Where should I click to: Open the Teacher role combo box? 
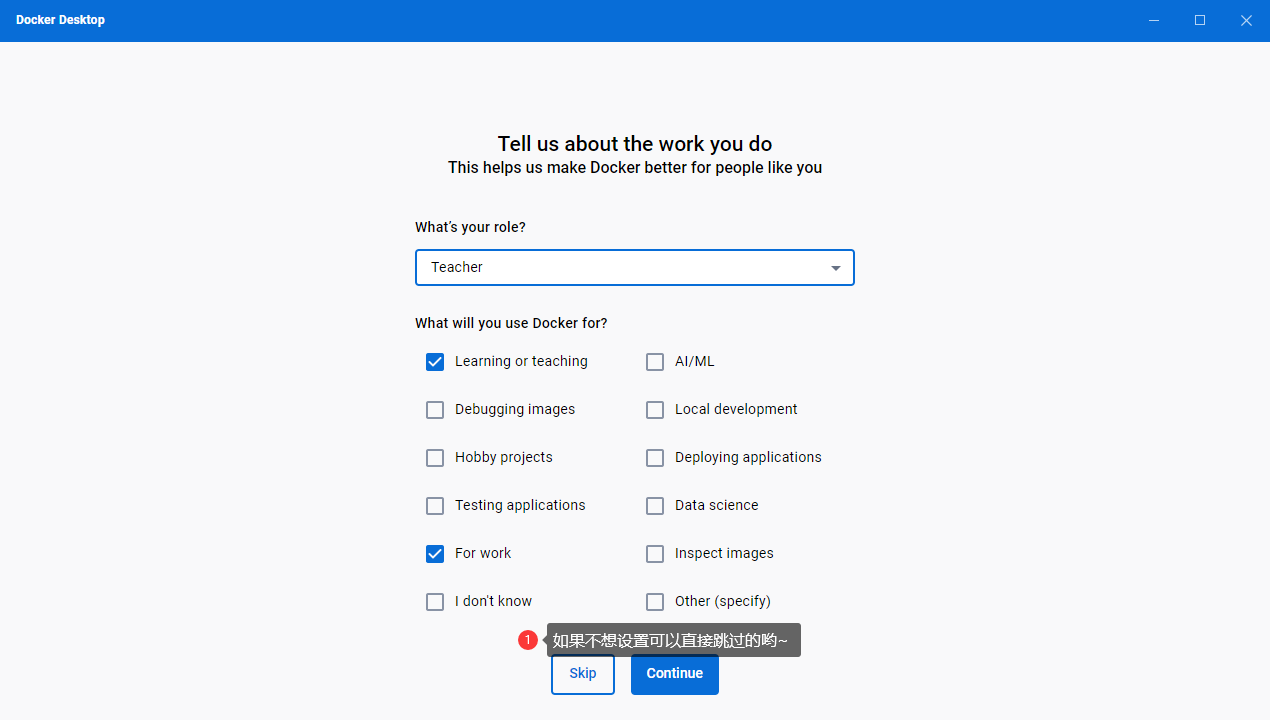pos(620,268)
